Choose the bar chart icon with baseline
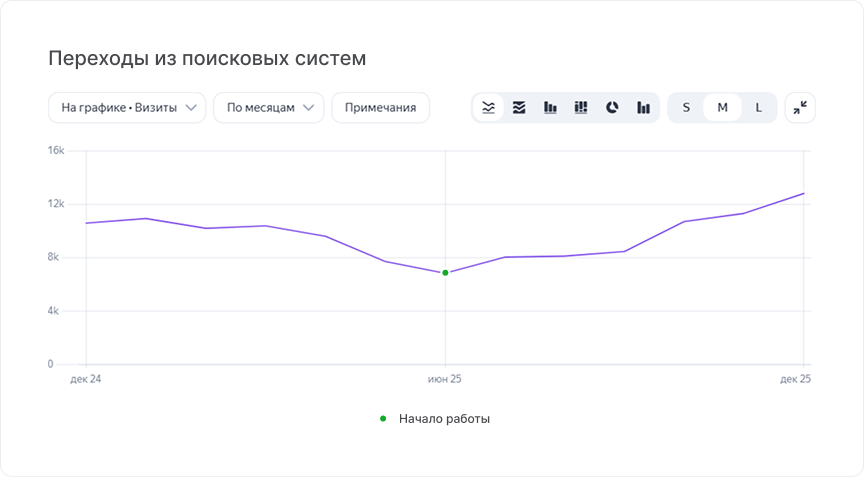The image size is (864, 477). coord(550,108)
